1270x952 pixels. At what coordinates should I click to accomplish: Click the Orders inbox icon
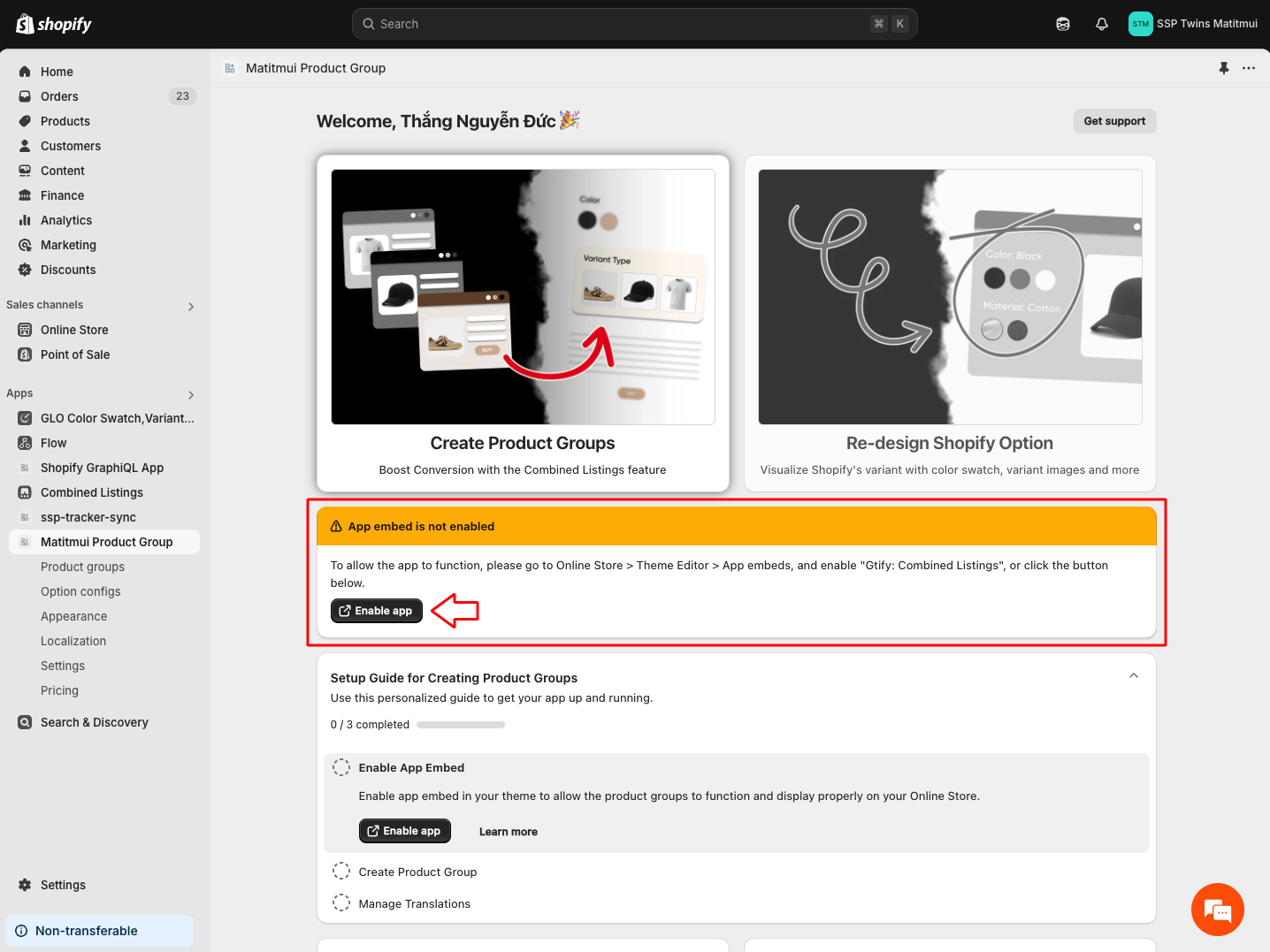(x=25, y=96)
